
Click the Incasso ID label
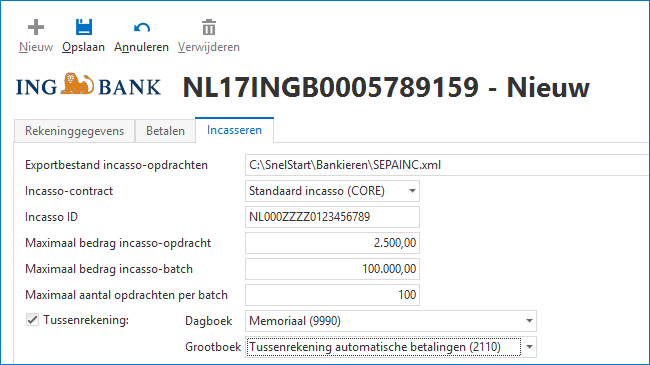pos(51,217)
